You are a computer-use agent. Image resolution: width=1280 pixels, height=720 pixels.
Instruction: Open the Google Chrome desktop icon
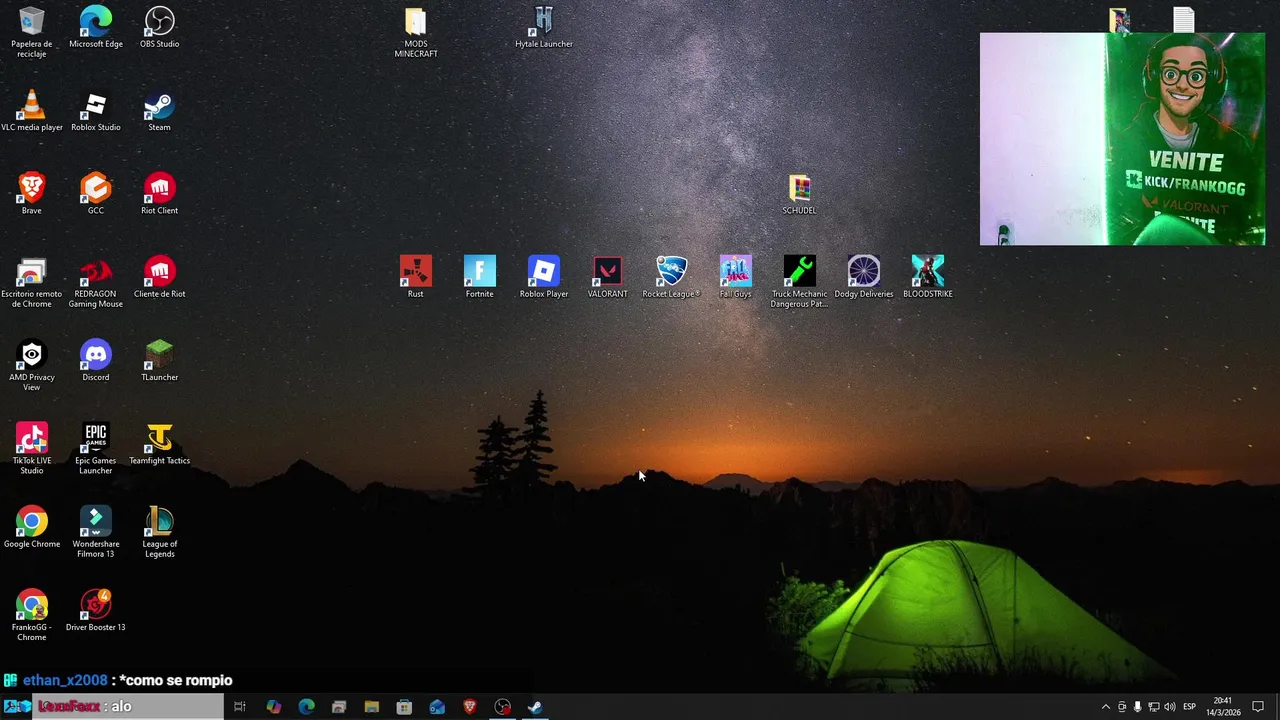point(32,527)
